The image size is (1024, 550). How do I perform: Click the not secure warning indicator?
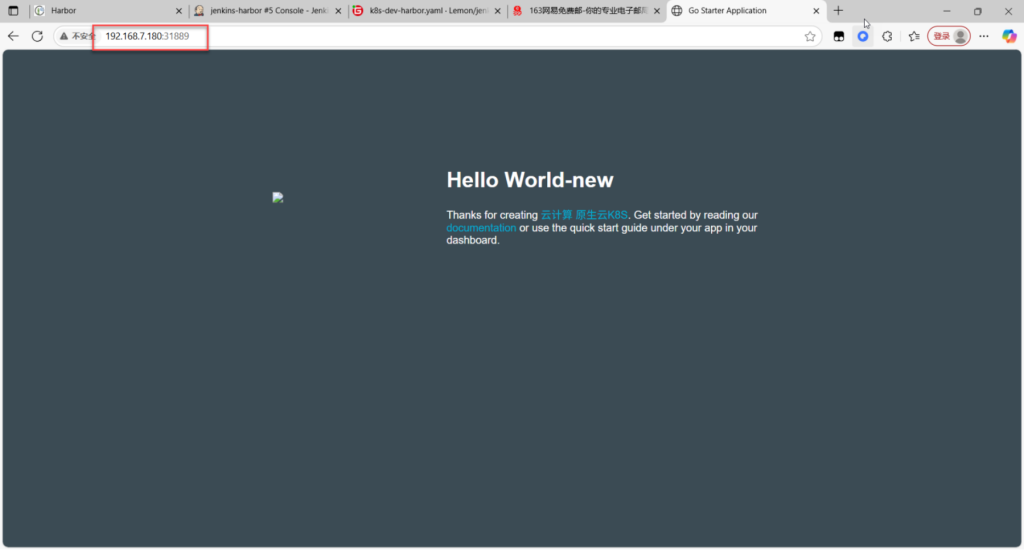tap(77, 36)
